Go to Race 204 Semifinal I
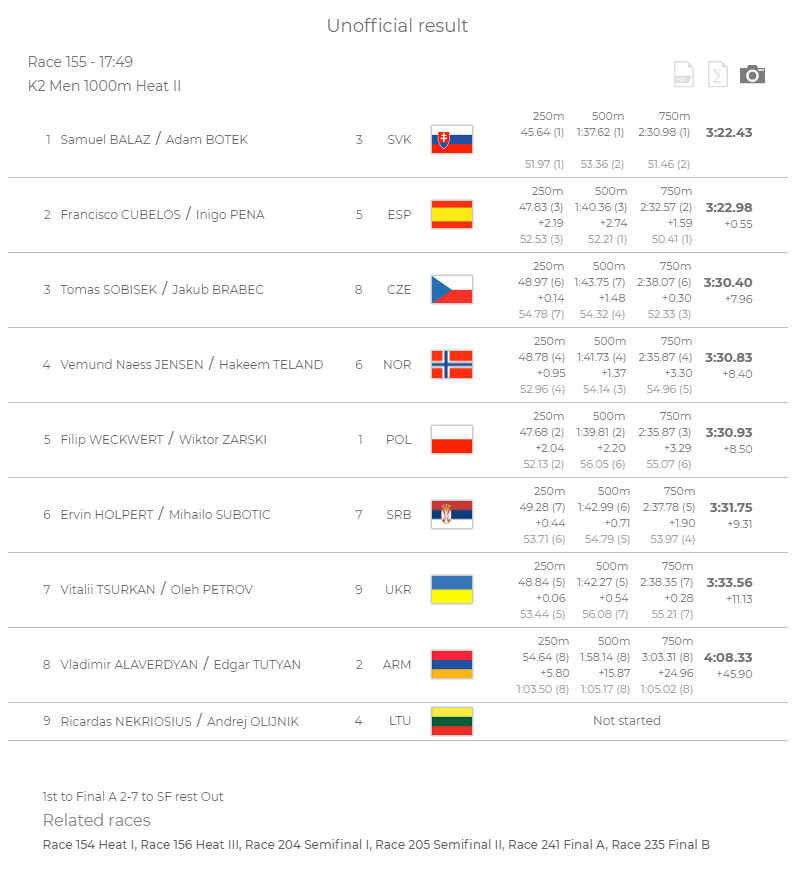The width and height of the screenshot is (795, 880). pos(308,845)
